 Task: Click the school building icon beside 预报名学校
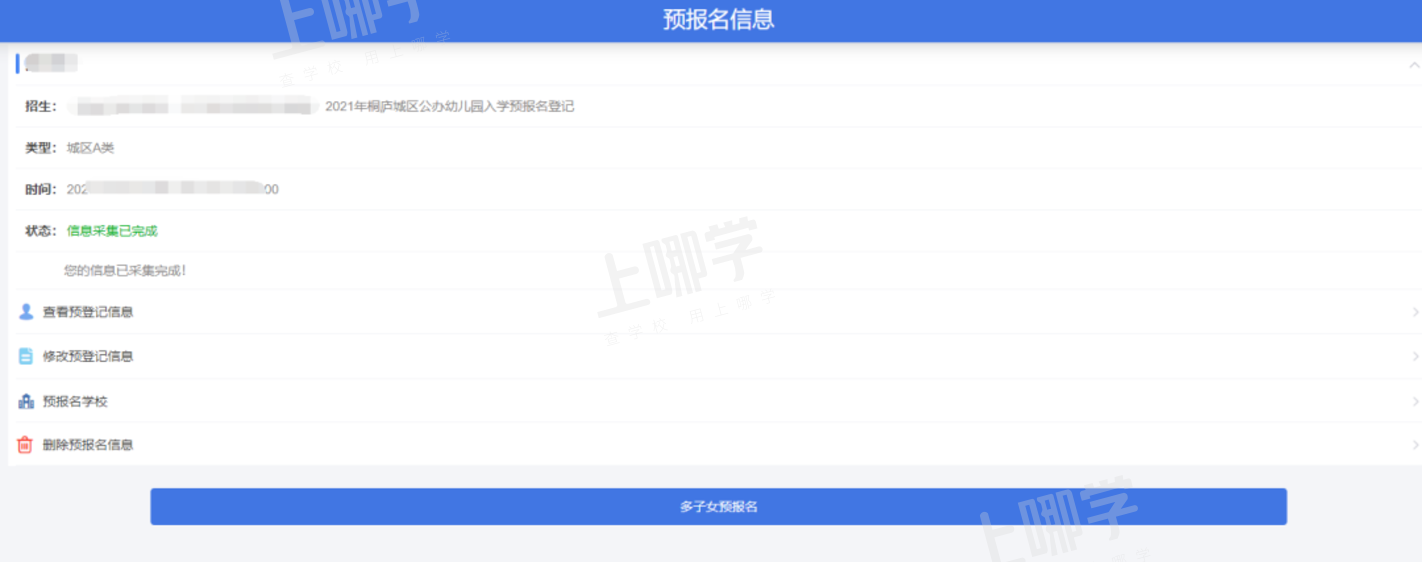pyautogui.click(x=26, y=401)
